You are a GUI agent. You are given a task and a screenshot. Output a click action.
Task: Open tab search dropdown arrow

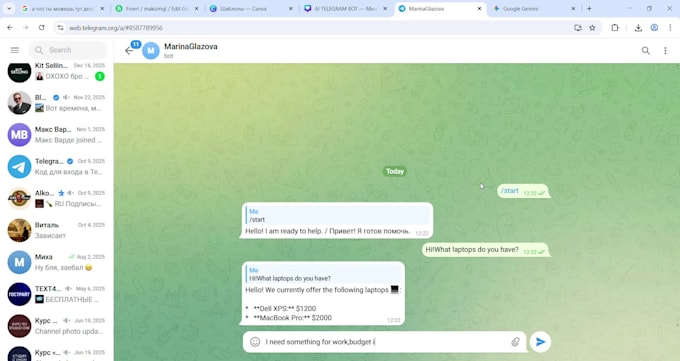click(9, 9)
